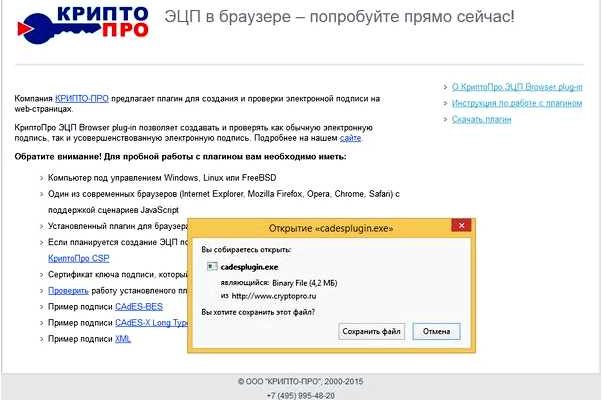Viewport: 602px width, 400px height.
Task: Open О КриптоПро ЭЦП Browser plug-in link
Action: click(x=517, y=87)
